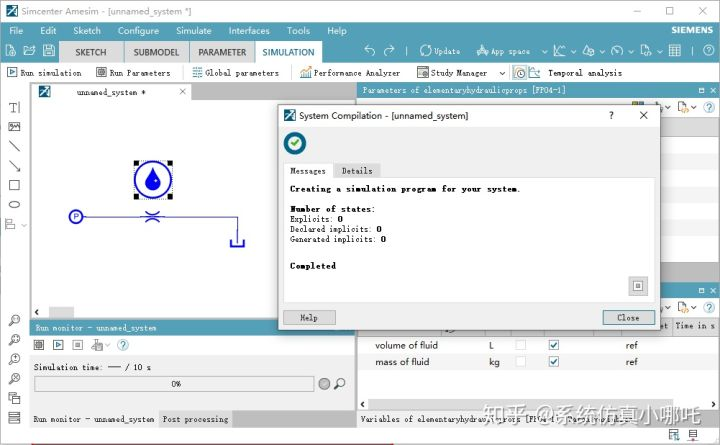Click the Undo arrow icon
Screen dimensions: 720x445
370,51
